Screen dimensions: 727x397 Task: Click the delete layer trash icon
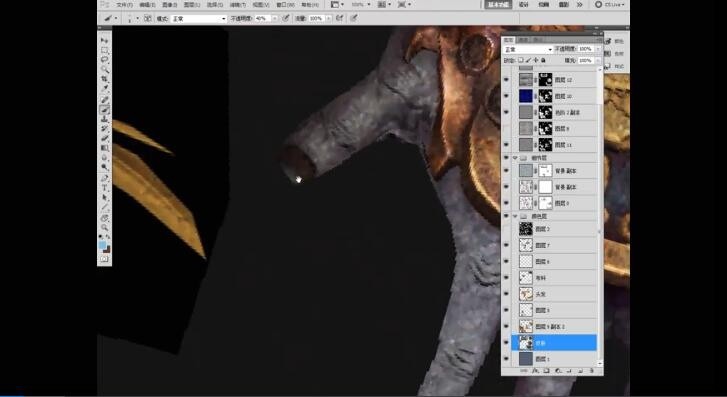pos(592,371)
